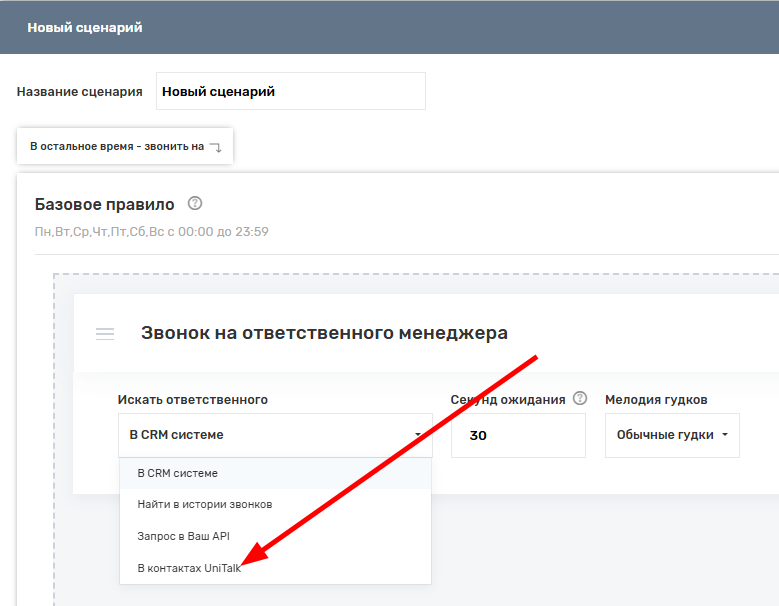Click the Название сценария text field
Image resolution: width=779 pixels, height=606 pixels.
tap(290, 91)
